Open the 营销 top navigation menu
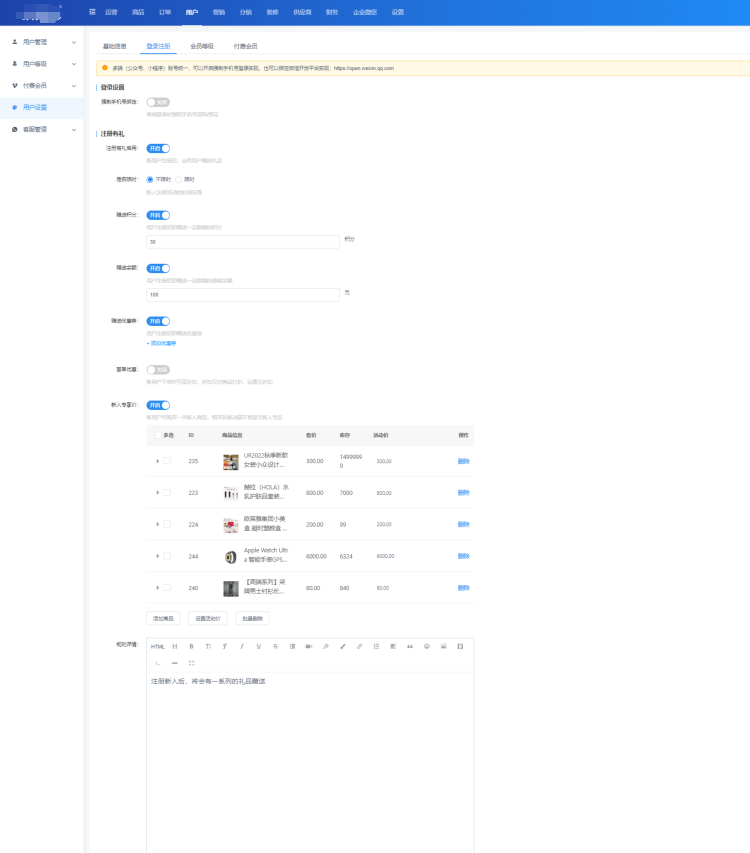The width and height of the screenshot is (750, 853). tap(219, 12)
